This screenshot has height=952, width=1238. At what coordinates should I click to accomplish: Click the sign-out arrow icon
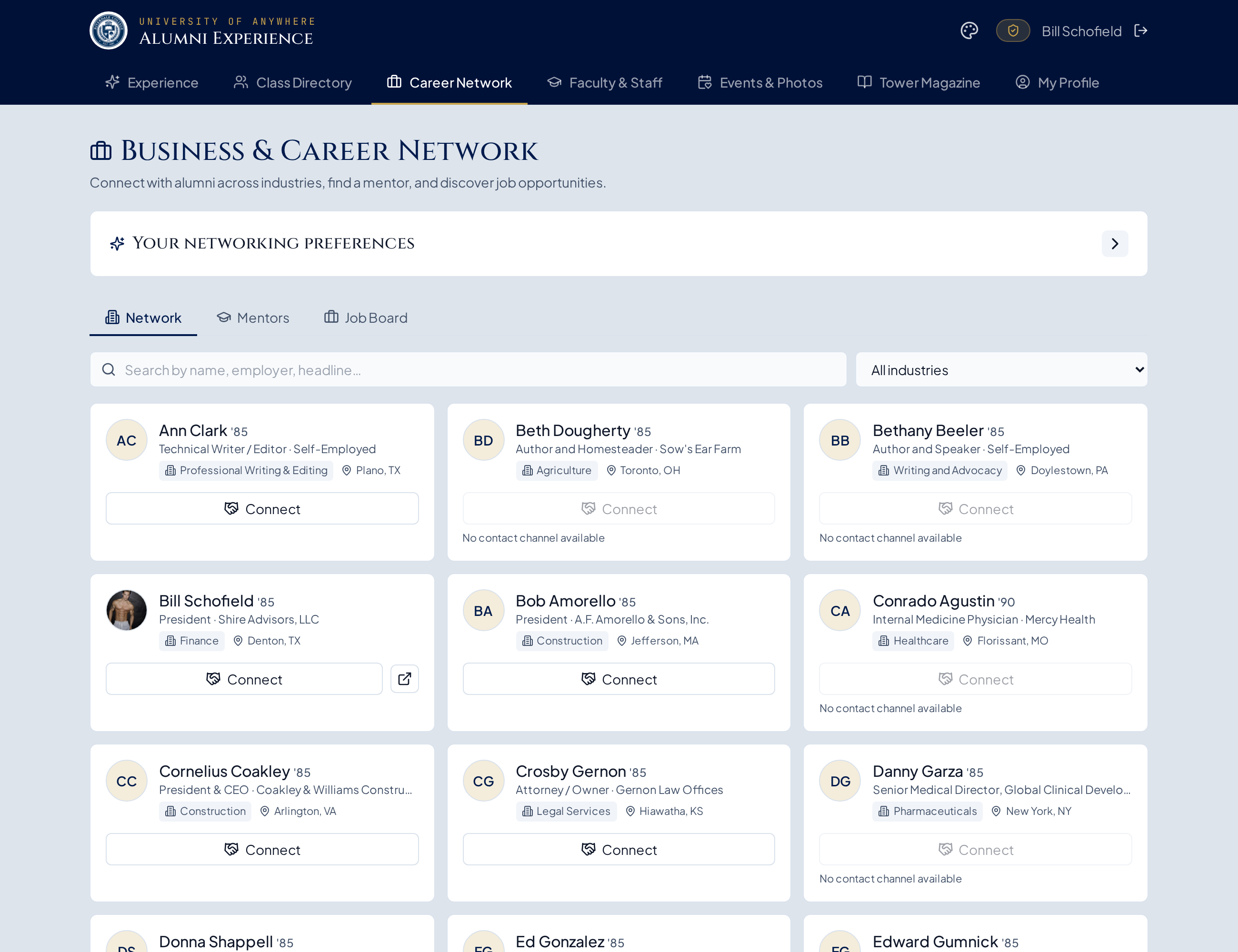click(1140, 30)
